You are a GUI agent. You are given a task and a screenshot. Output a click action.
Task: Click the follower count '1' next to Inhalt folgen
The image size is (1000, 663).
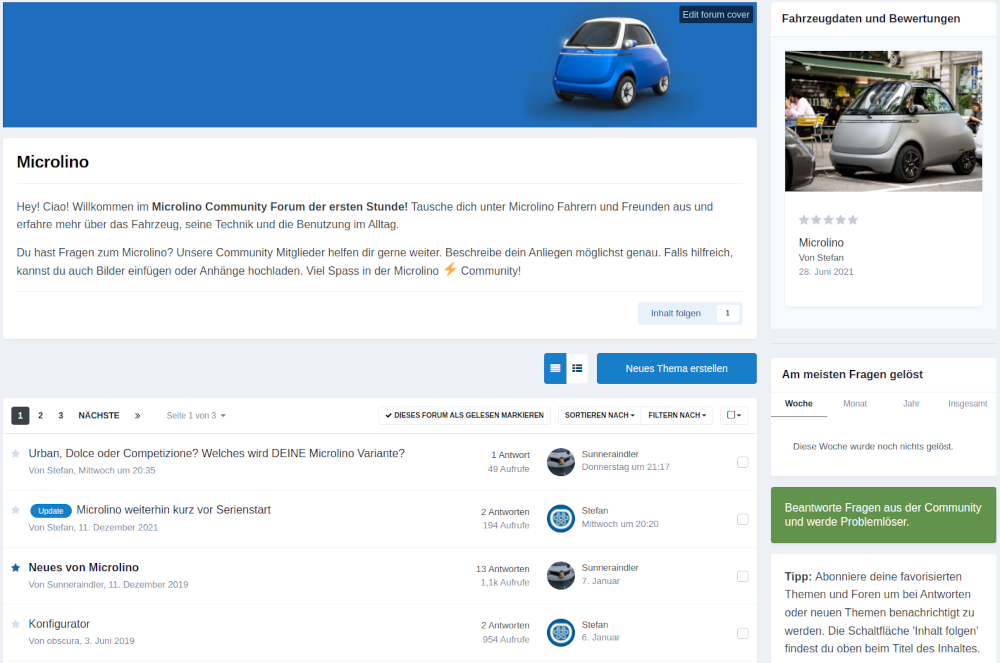727,313
